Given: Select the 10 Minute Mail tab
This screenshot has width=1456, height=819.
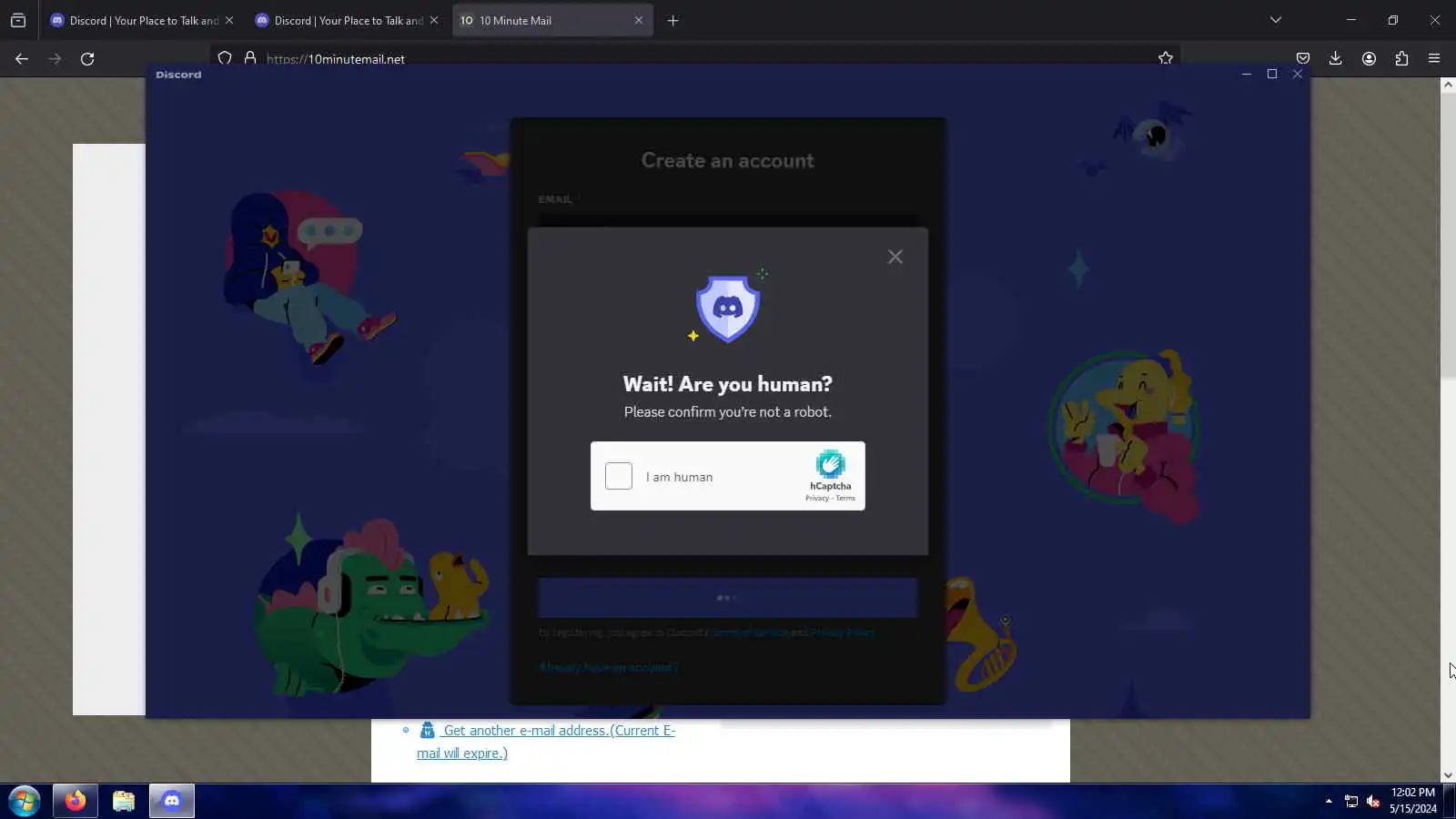Looking at the screenshot, I should pyautogui.click(x=552, y=20).
